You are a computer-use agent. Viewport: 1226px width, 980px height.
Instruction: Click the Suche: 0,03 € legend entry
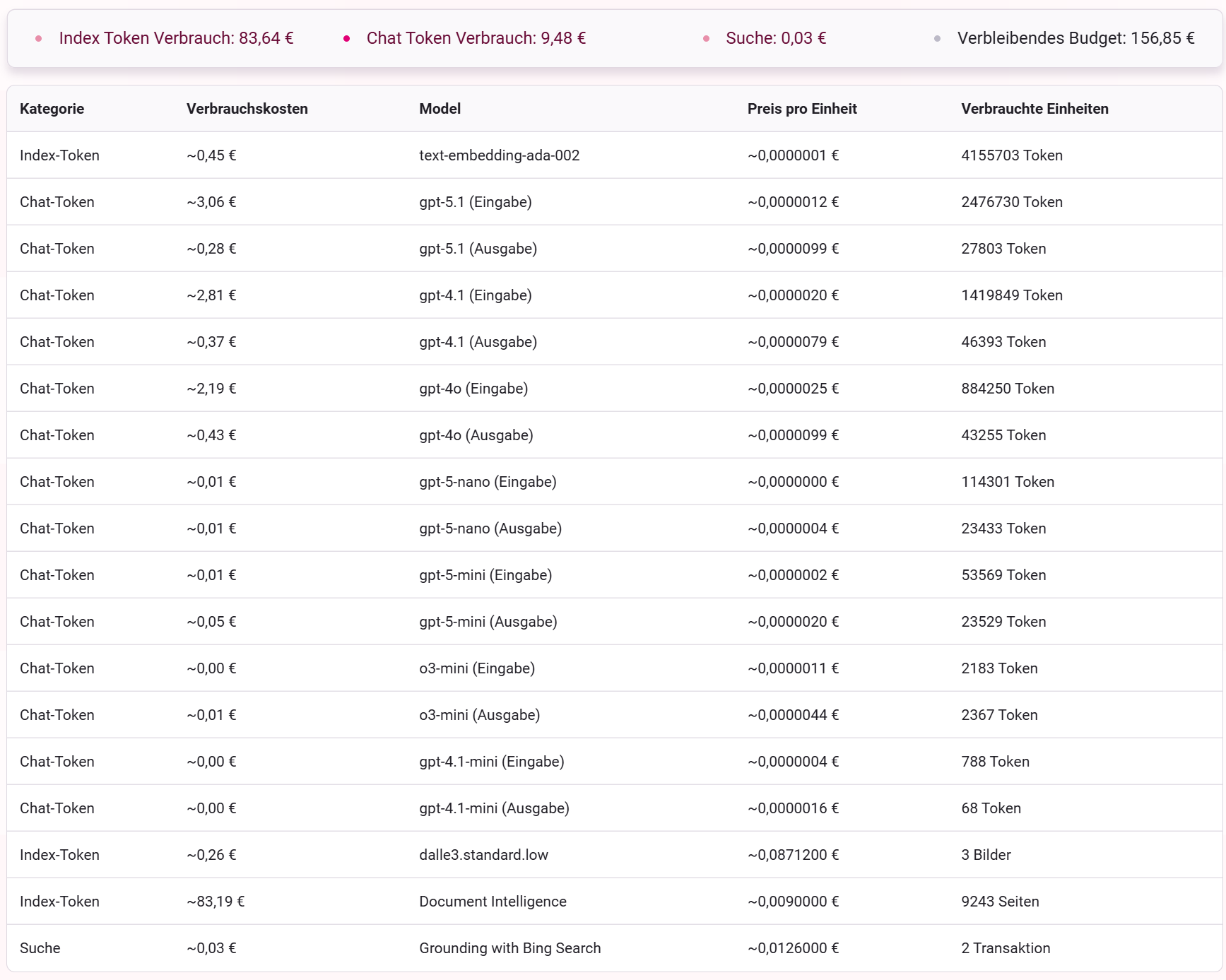[x=776, y=38]
